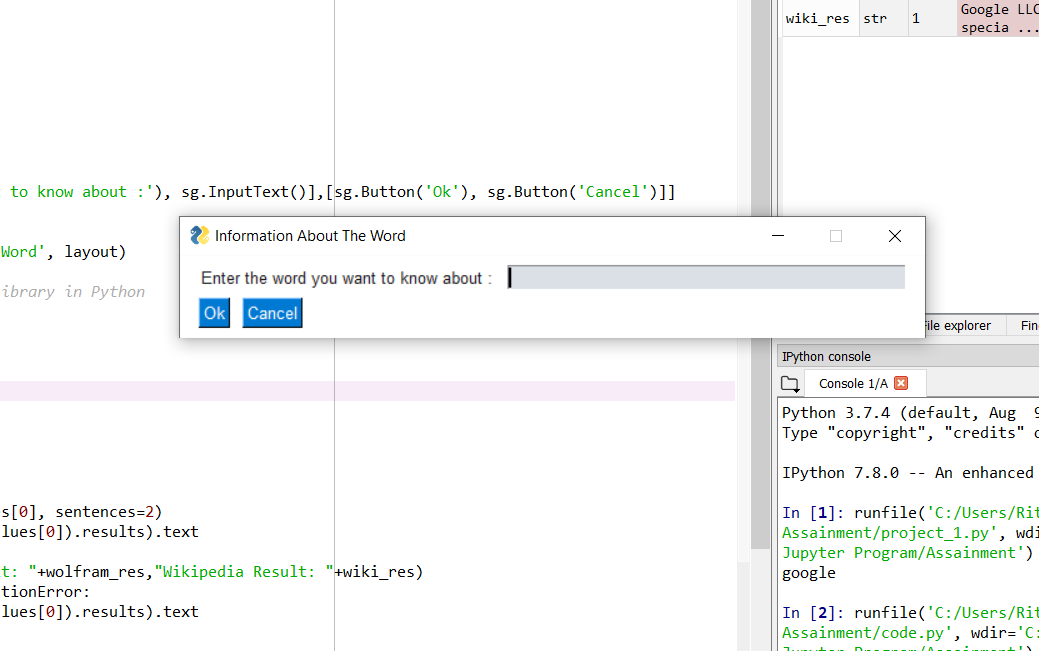Select the wiki_res variable name cell

click(x=818, y=19)
